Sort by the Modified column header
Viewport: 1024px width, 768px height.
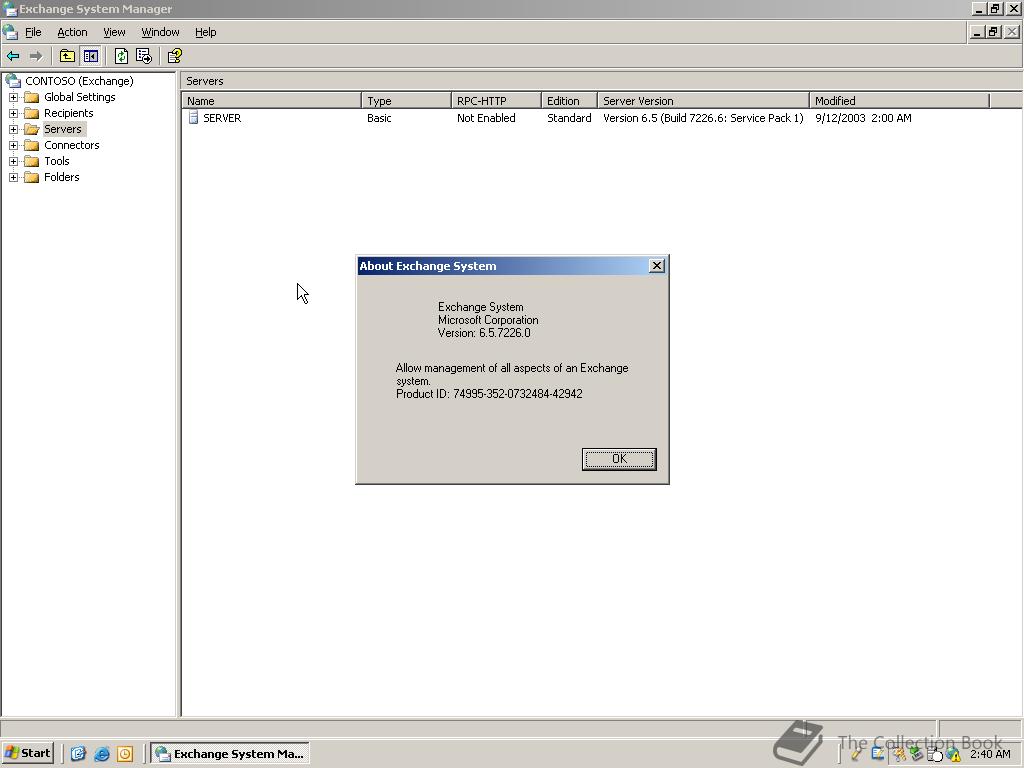[x=899, y=101]
